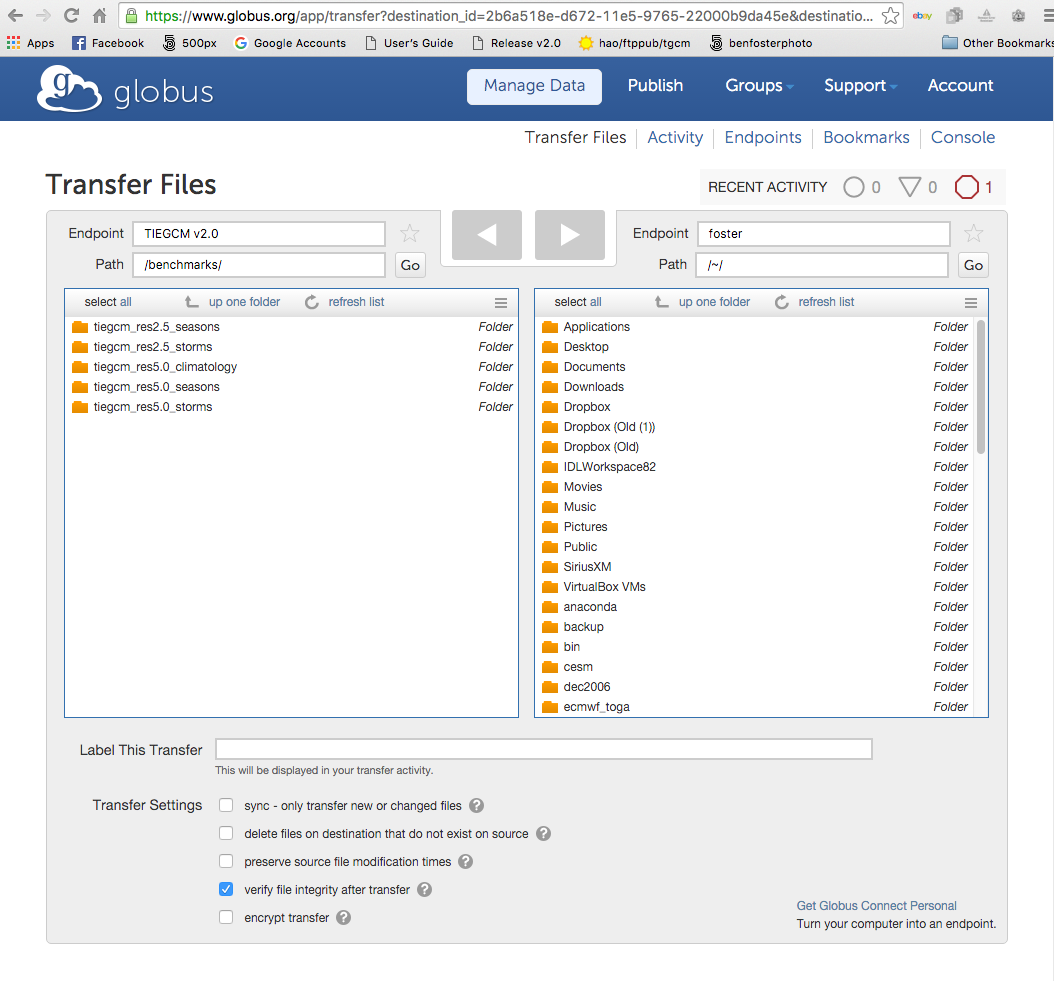Screen dimensions: 1054x981
Task: Open the Get Globus Connect Personal link
Action: [x=876, y=906]
